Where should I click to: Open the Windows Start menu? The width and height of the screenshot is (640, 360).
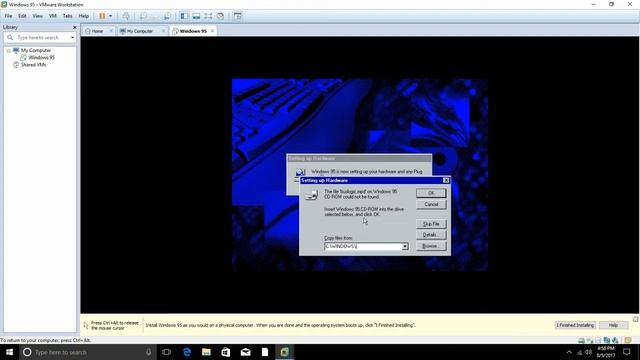pos(9,352)
